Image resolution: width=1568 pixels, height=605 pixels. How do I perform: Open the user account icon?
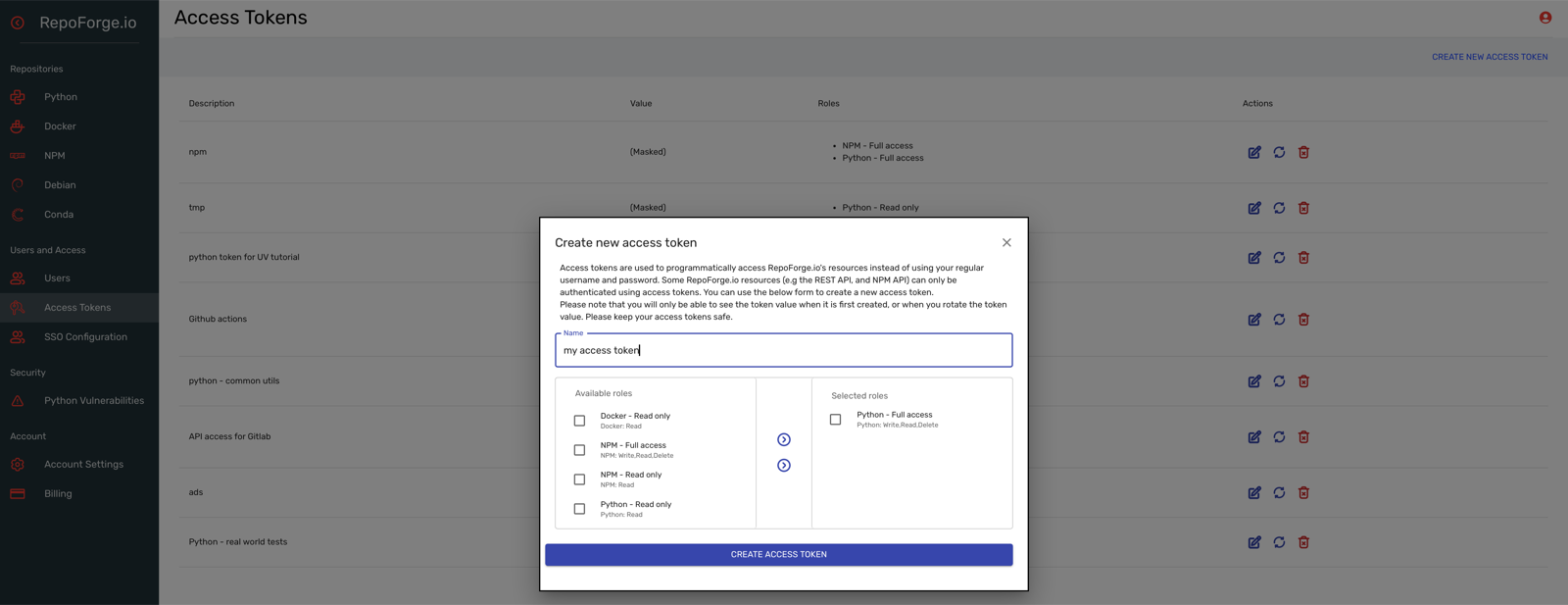click(1544, 18)
